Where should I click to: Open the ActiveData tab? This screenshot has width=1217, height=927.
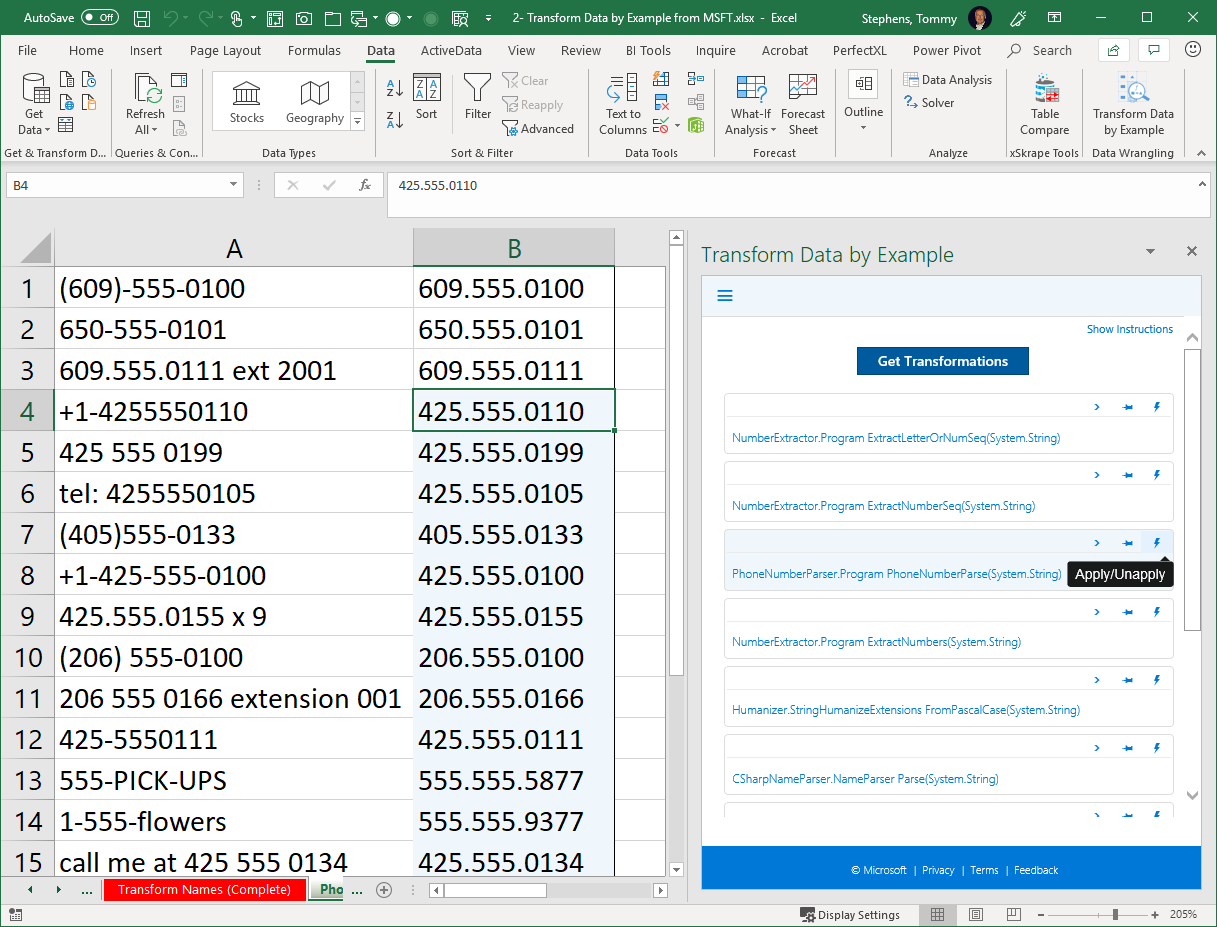[x=451, y=50]
